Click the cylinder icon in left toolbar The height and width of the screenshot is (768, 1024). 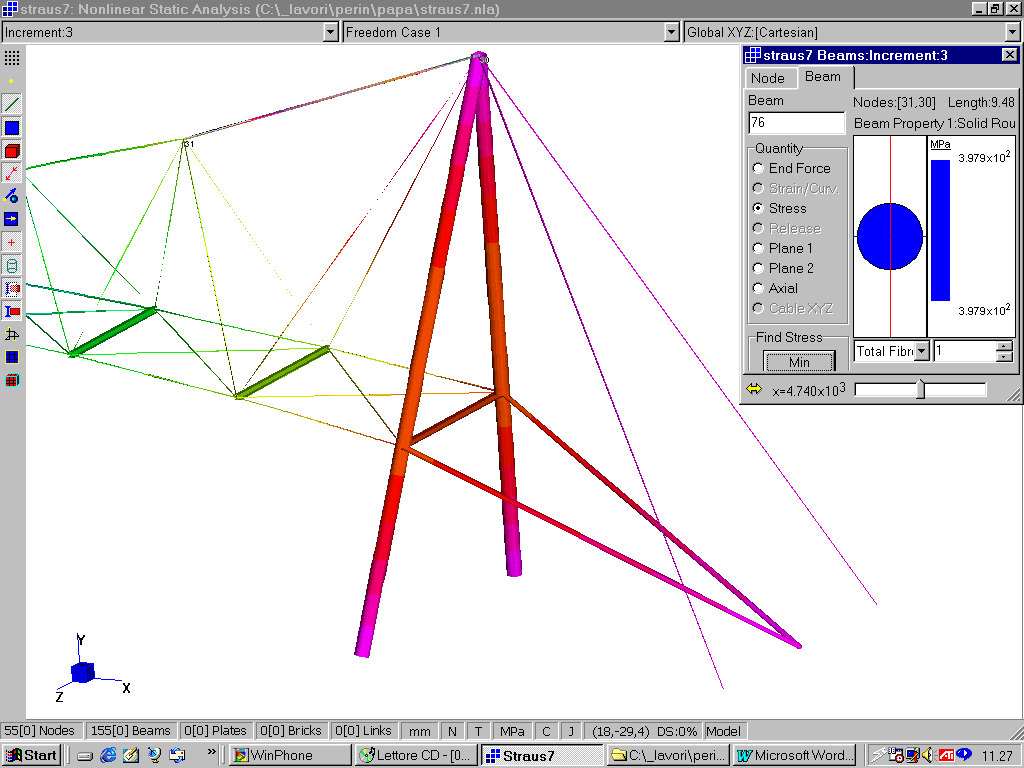tap(12, 266)
